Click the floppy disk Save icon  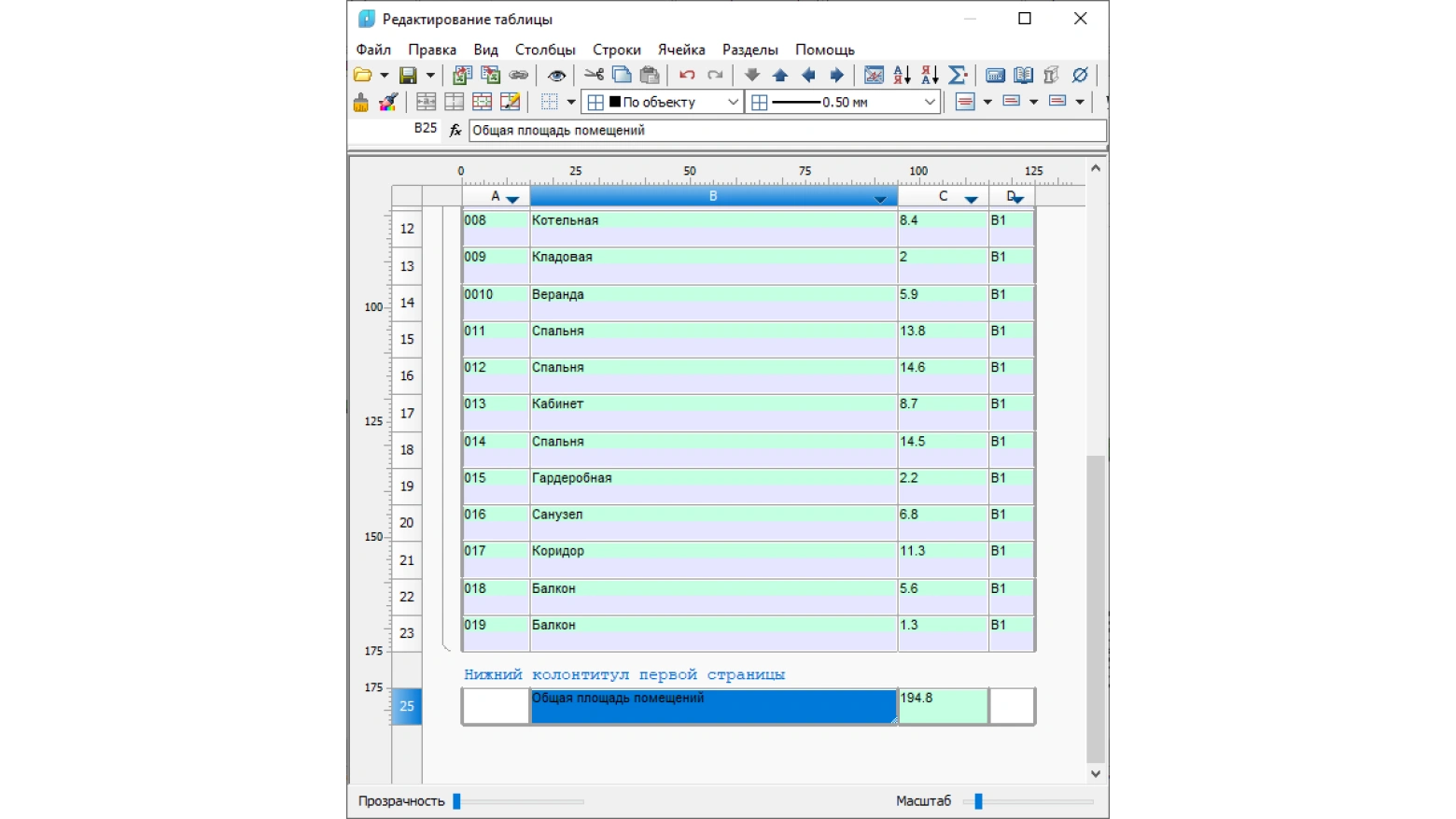408,75
